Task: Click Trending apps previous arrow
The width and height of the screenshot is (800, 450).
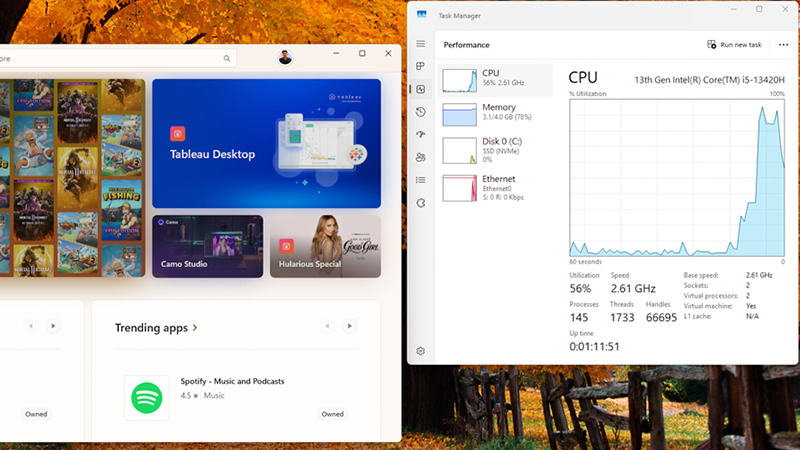Action: click(328, 326)
